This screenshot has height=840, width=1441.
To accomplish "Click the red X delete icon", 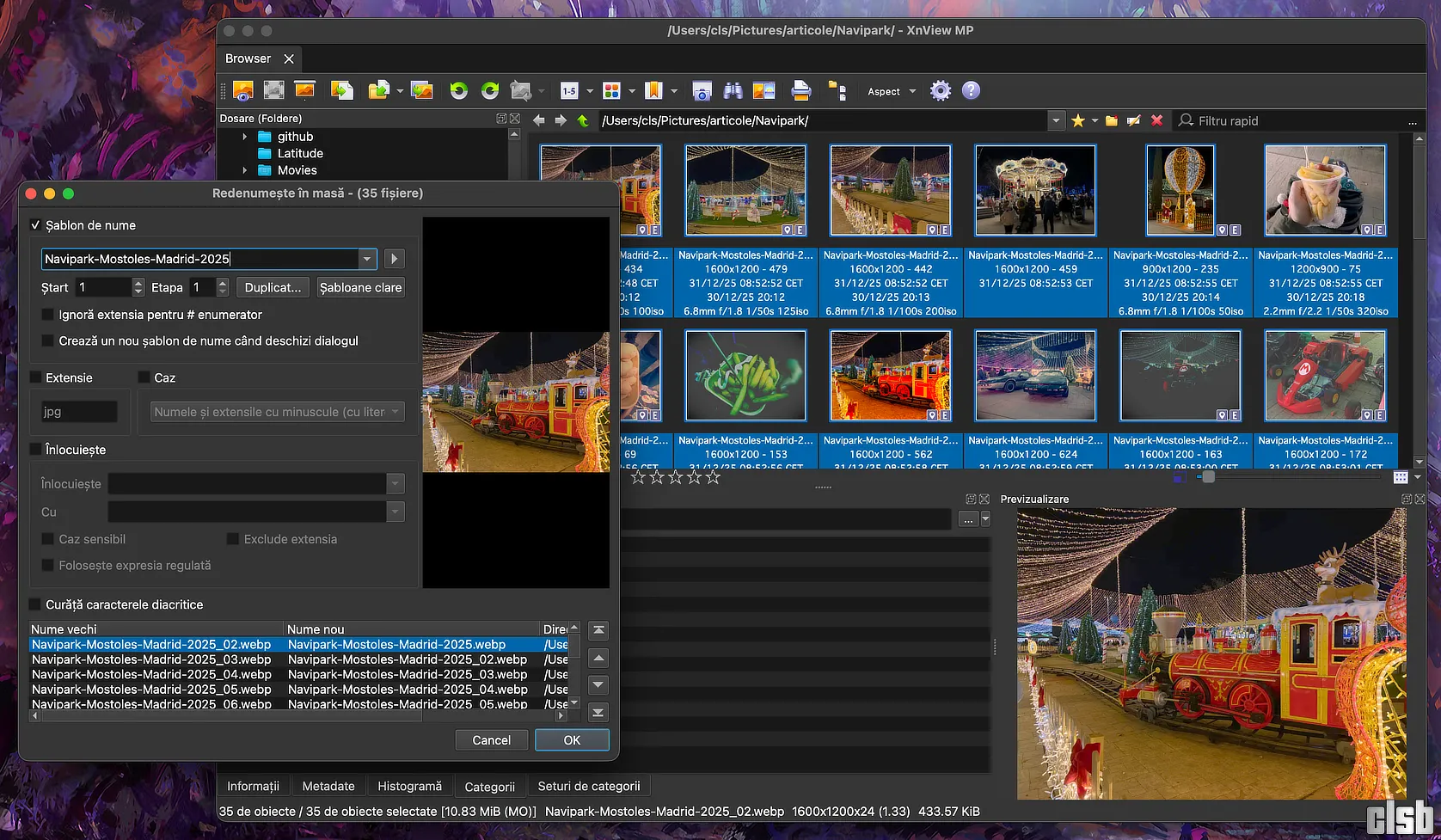I will (1156, 121).
